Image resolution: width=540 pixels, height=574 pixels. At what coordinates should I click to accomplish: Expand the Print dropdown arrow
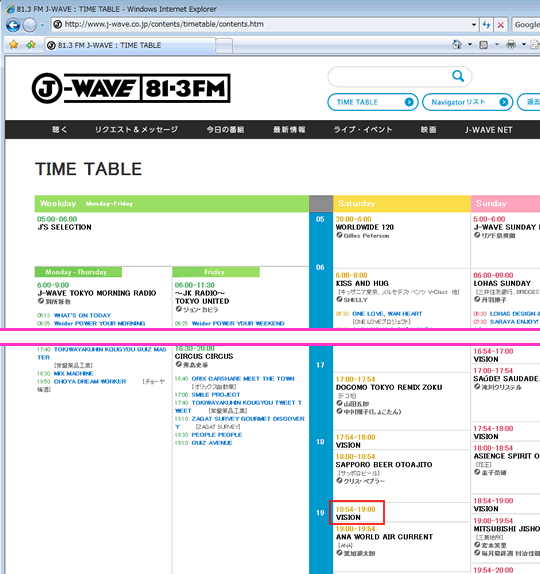(524, 45)
